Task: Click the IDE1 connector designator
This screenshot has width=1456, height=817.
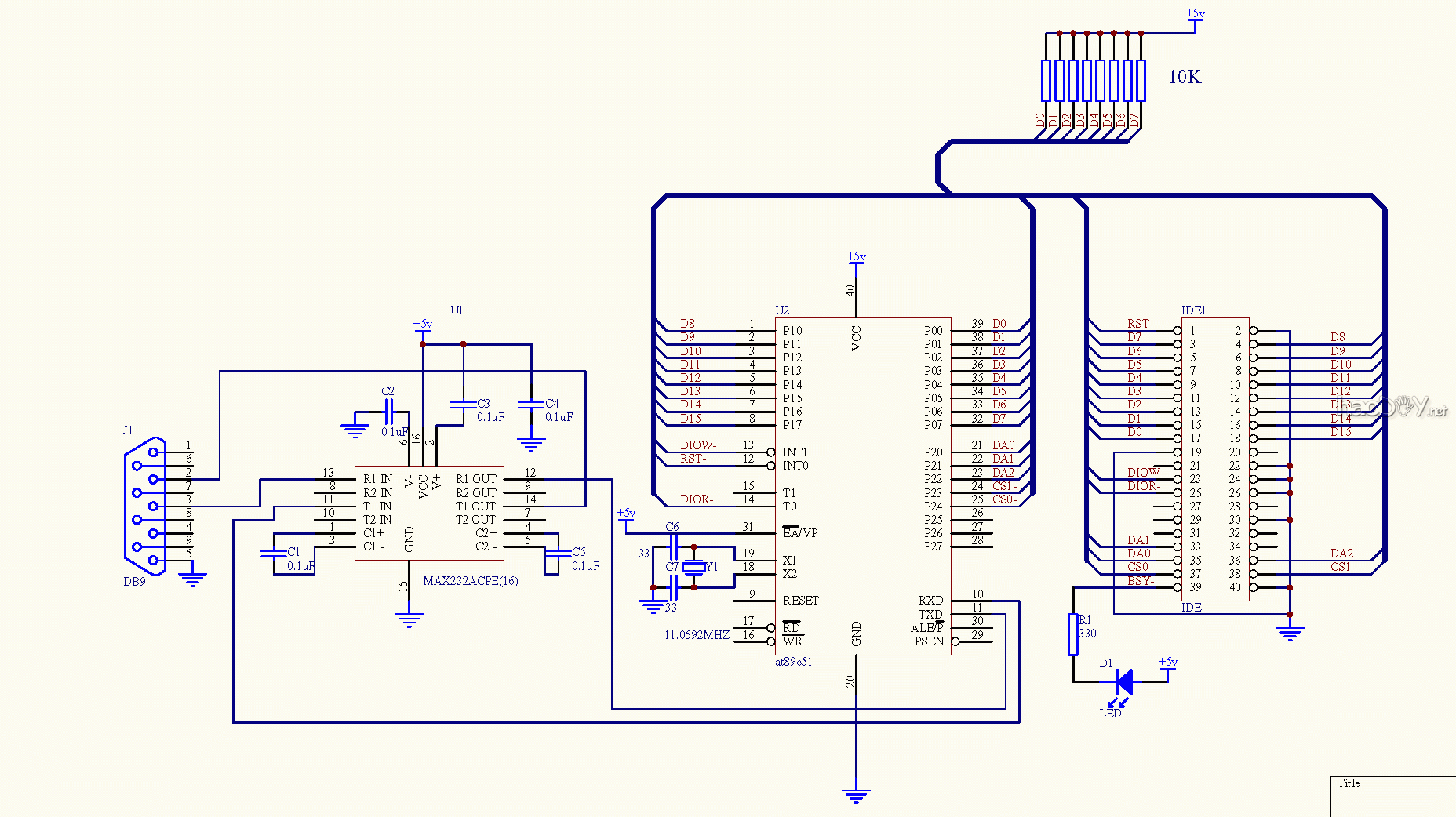Action: tap(1193, 310)
